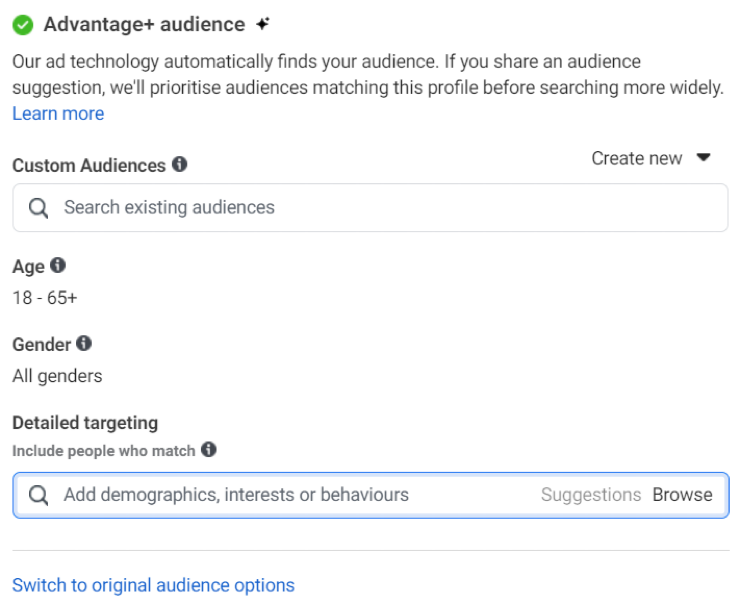Show Suggestions for detailed targeting
The image size is (740, 604).
click(x=590, y=495)
